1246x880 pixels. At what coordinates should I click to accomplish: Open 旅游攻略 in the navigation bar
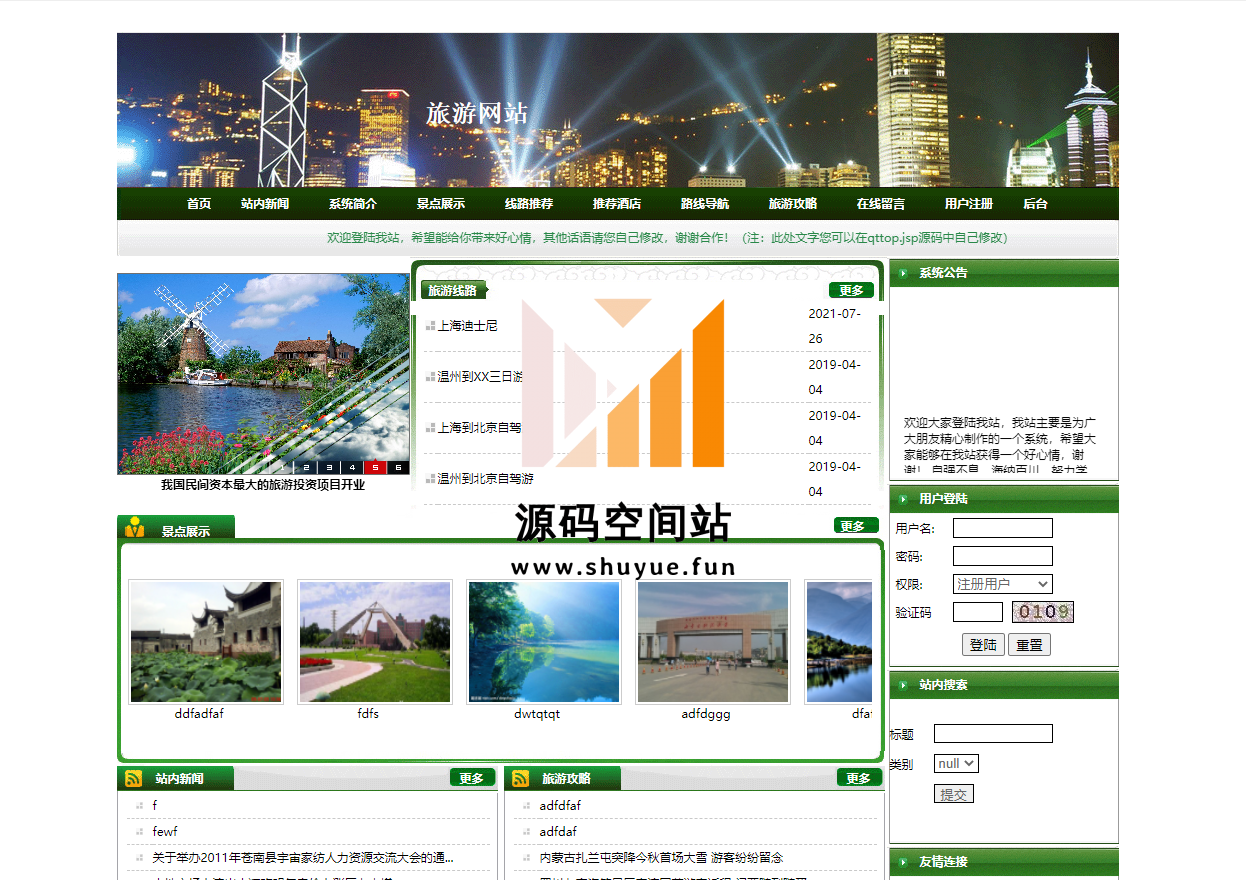[793, 204]
